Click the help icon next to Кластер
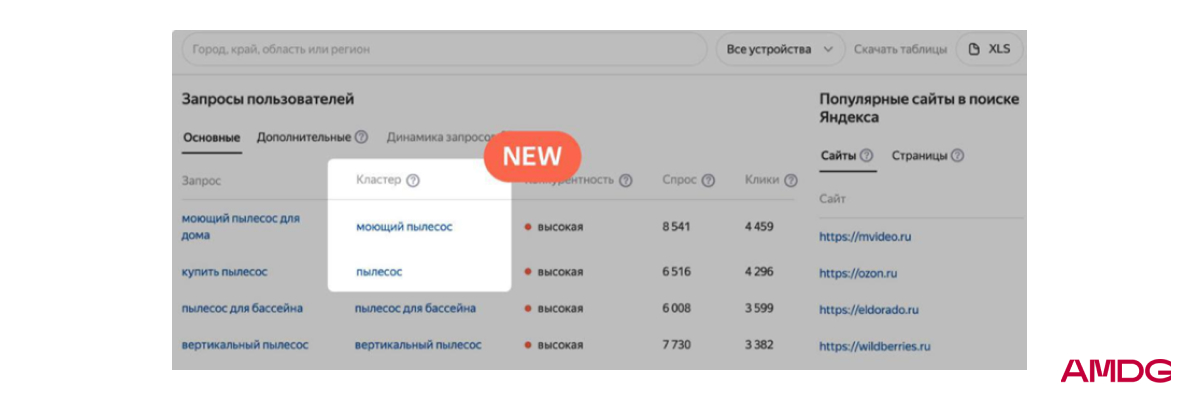 point(413,181)
